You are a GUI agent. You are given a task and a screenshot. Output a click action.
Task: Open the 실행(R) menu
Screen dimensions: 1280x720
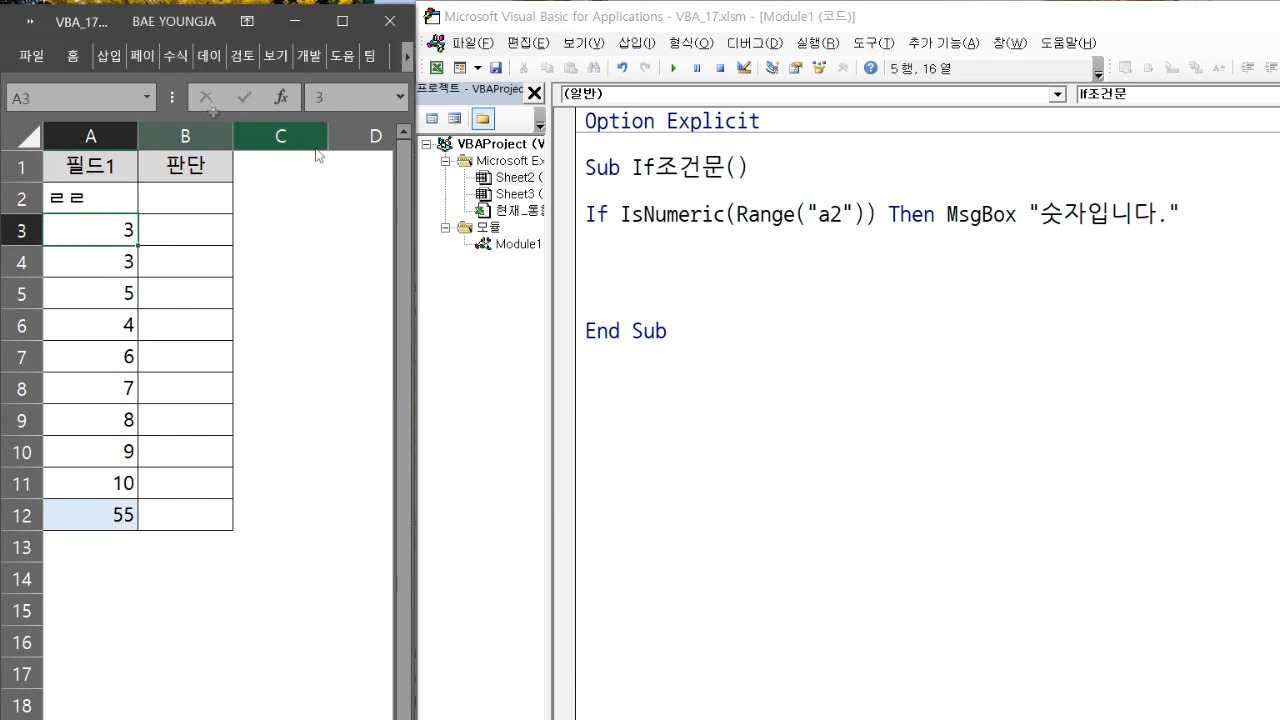point(817,43)
